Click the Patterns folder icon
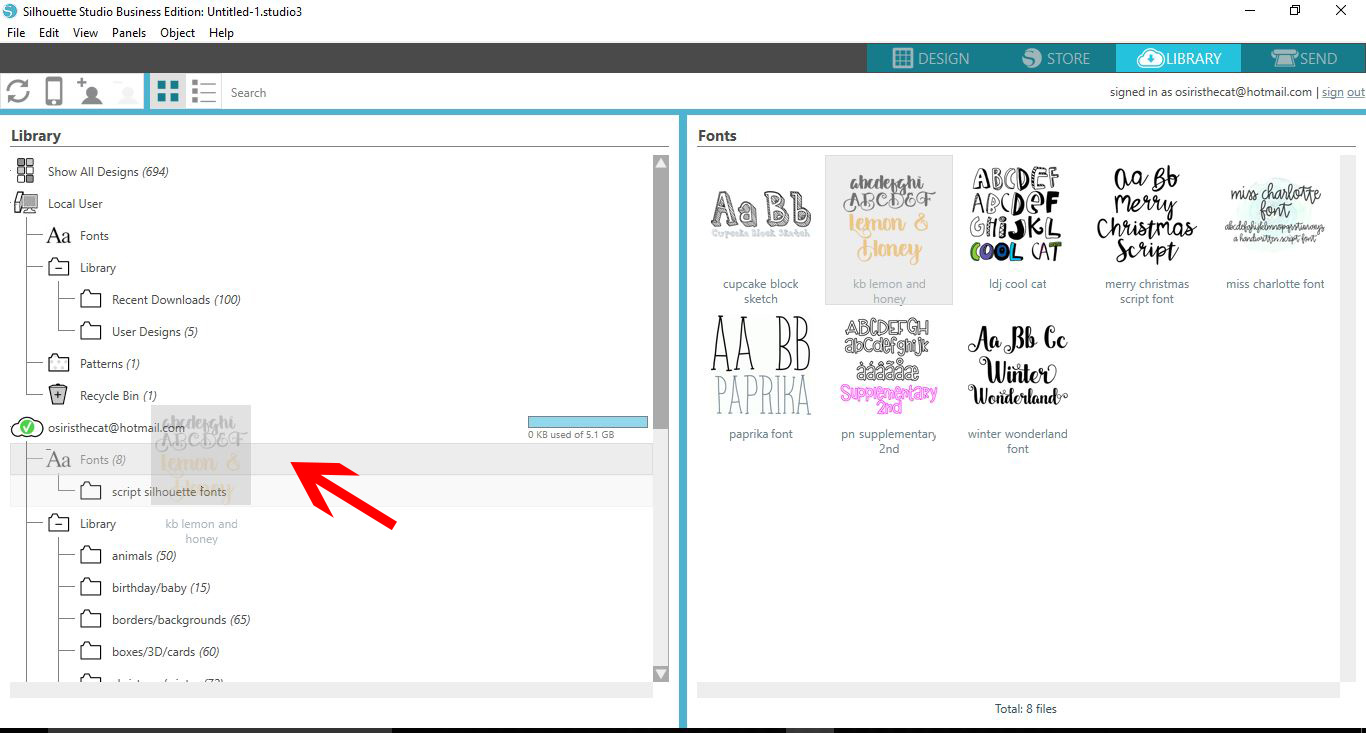The width and height of the screenshot is (1366, 733). (59, 363)
